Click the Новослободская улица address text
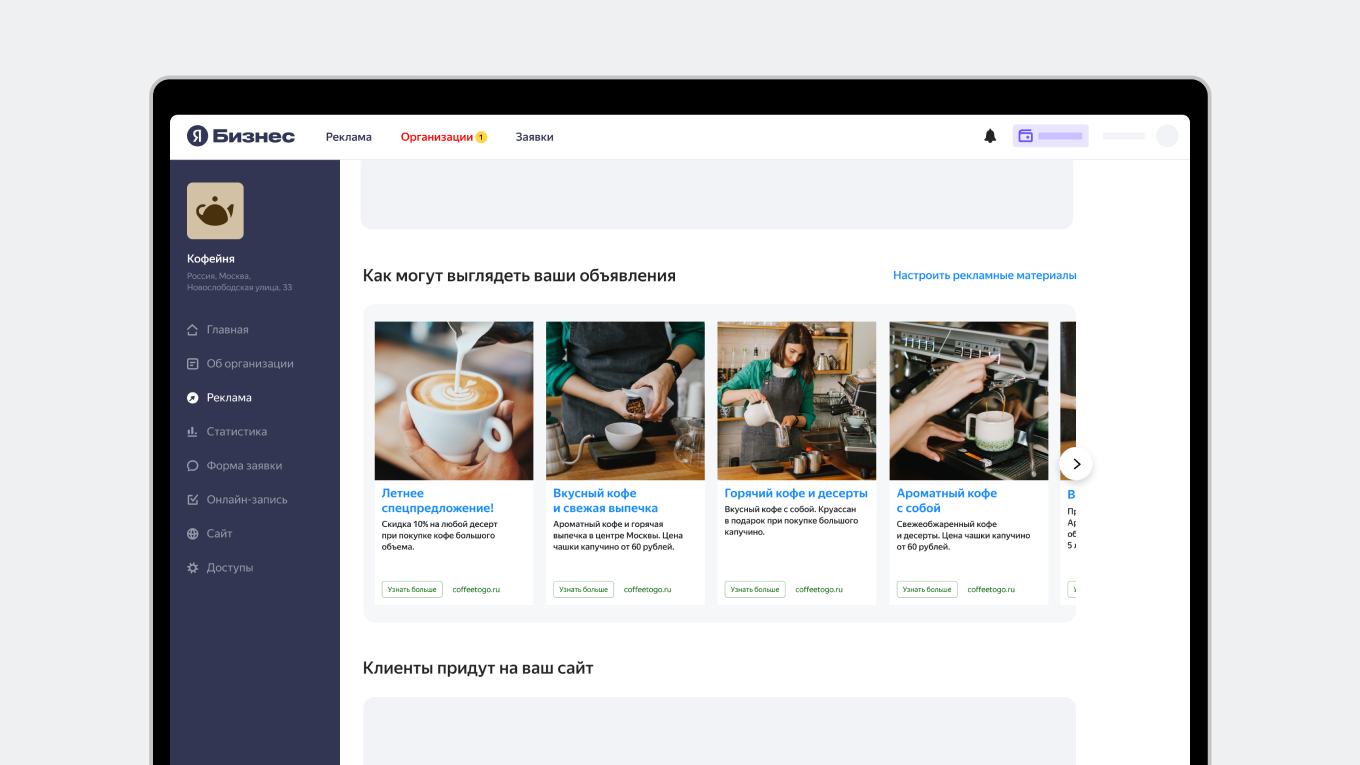This screenshot has height=765, width=1360. click(x=240, y=288)
